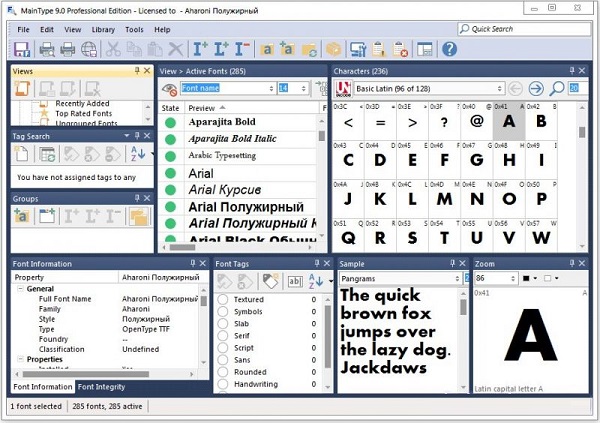This screenshot has width=600, height=423.
Task: Select the @ character cell
Action: 477,121
